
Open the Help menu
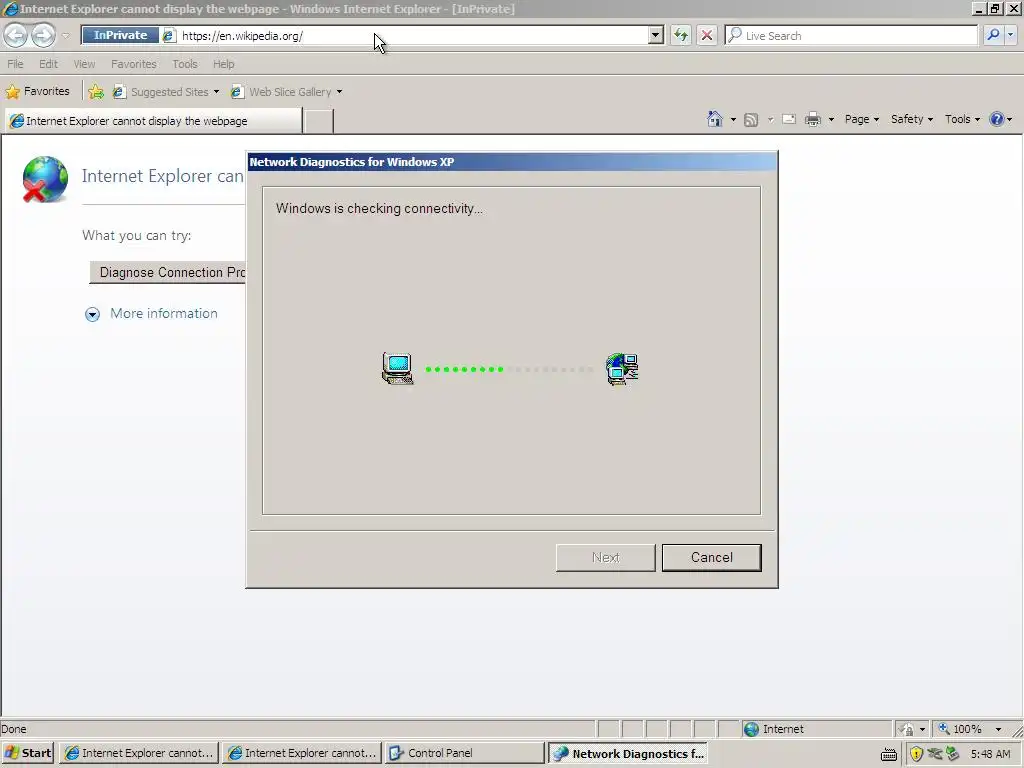pyautogui.click(x=223, y=64)
